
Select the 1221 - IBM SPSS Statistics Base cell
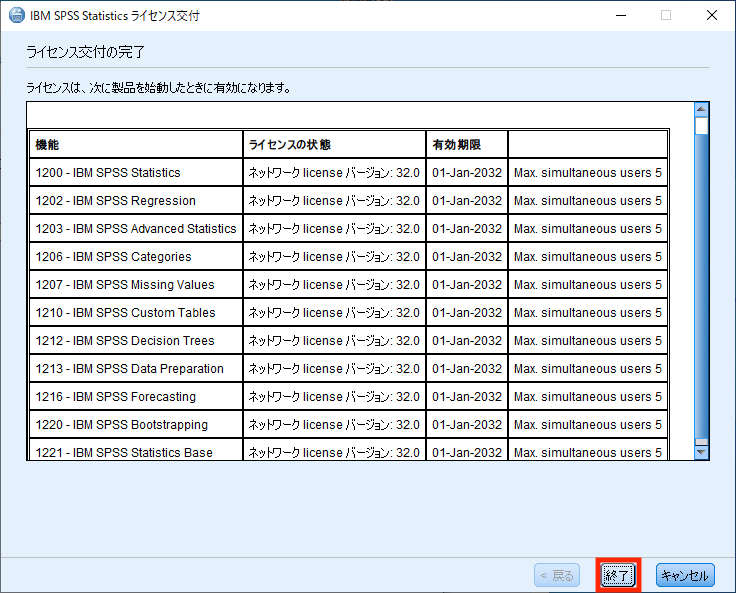(x=136, y=450)
